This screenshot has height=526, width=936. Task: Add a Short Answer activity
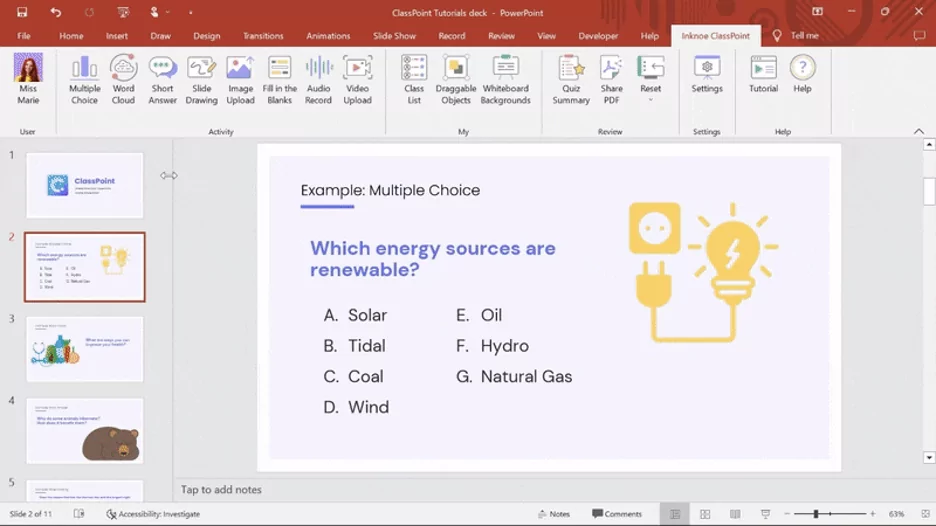[x=162, y=80]
